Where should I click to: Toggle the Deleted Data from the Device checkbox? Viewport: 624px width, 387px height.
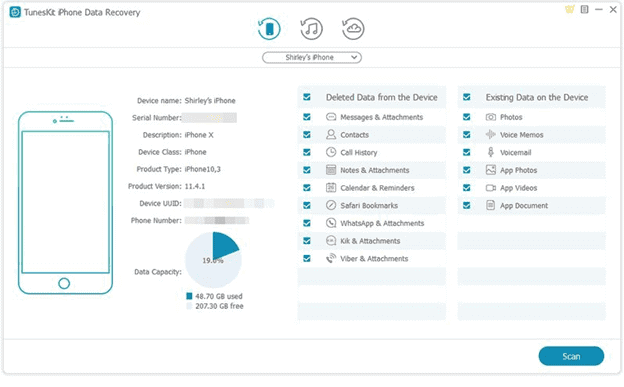(307, 97)
